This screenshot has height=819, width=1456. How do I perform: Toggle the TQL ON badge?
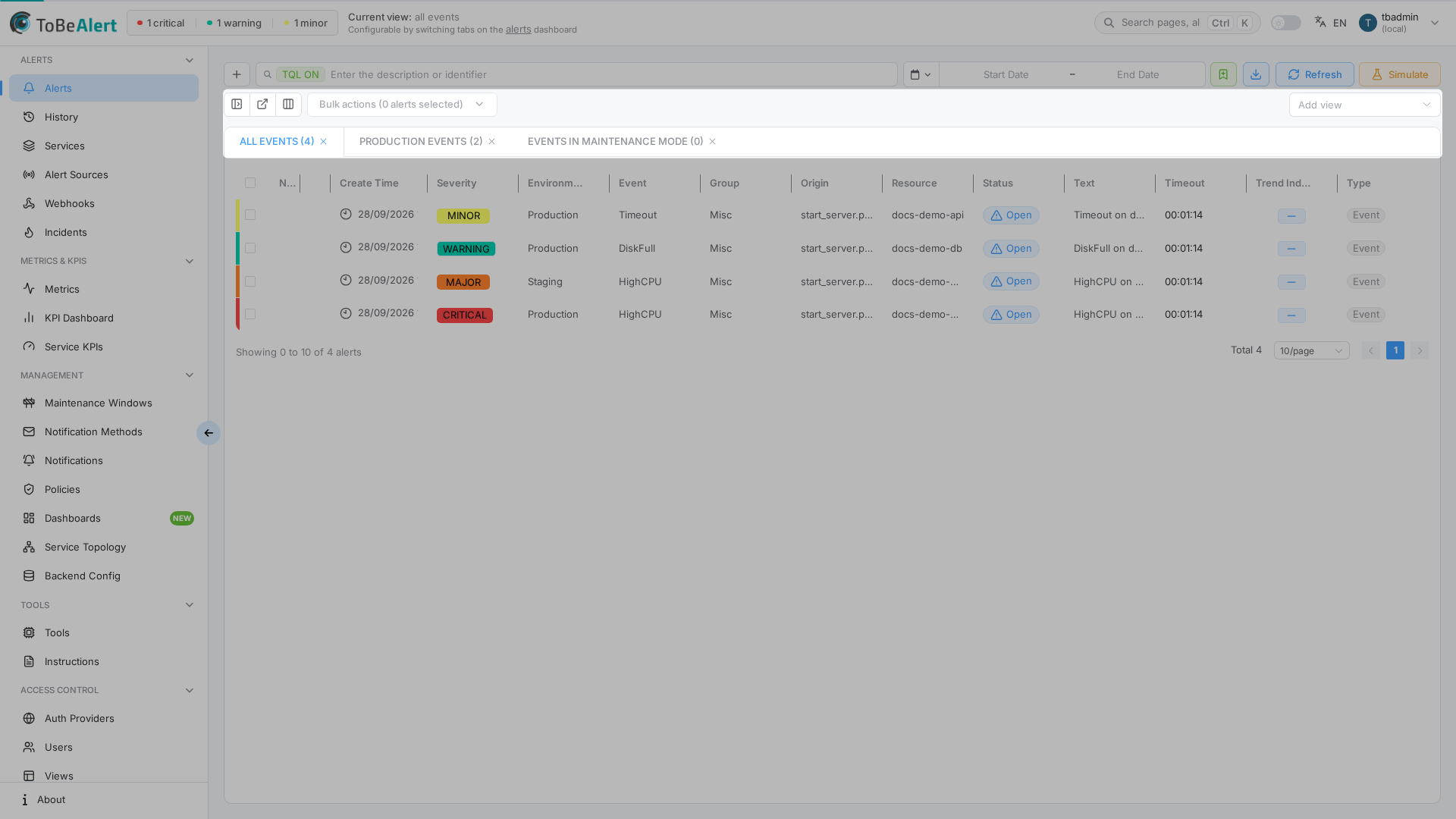(301, 74)
